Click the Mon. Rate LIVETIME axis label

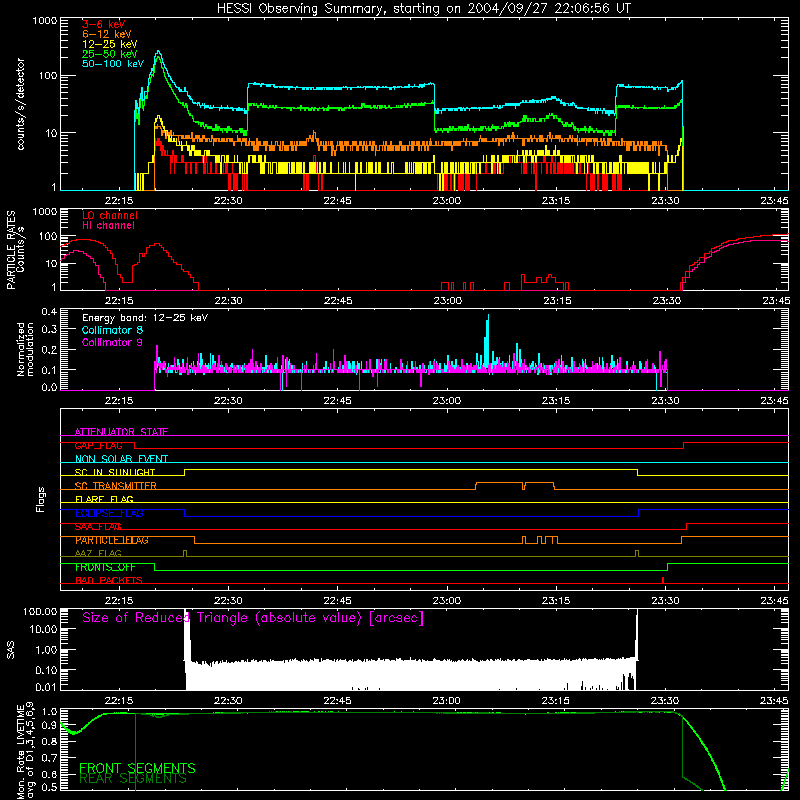click(26, 751)
